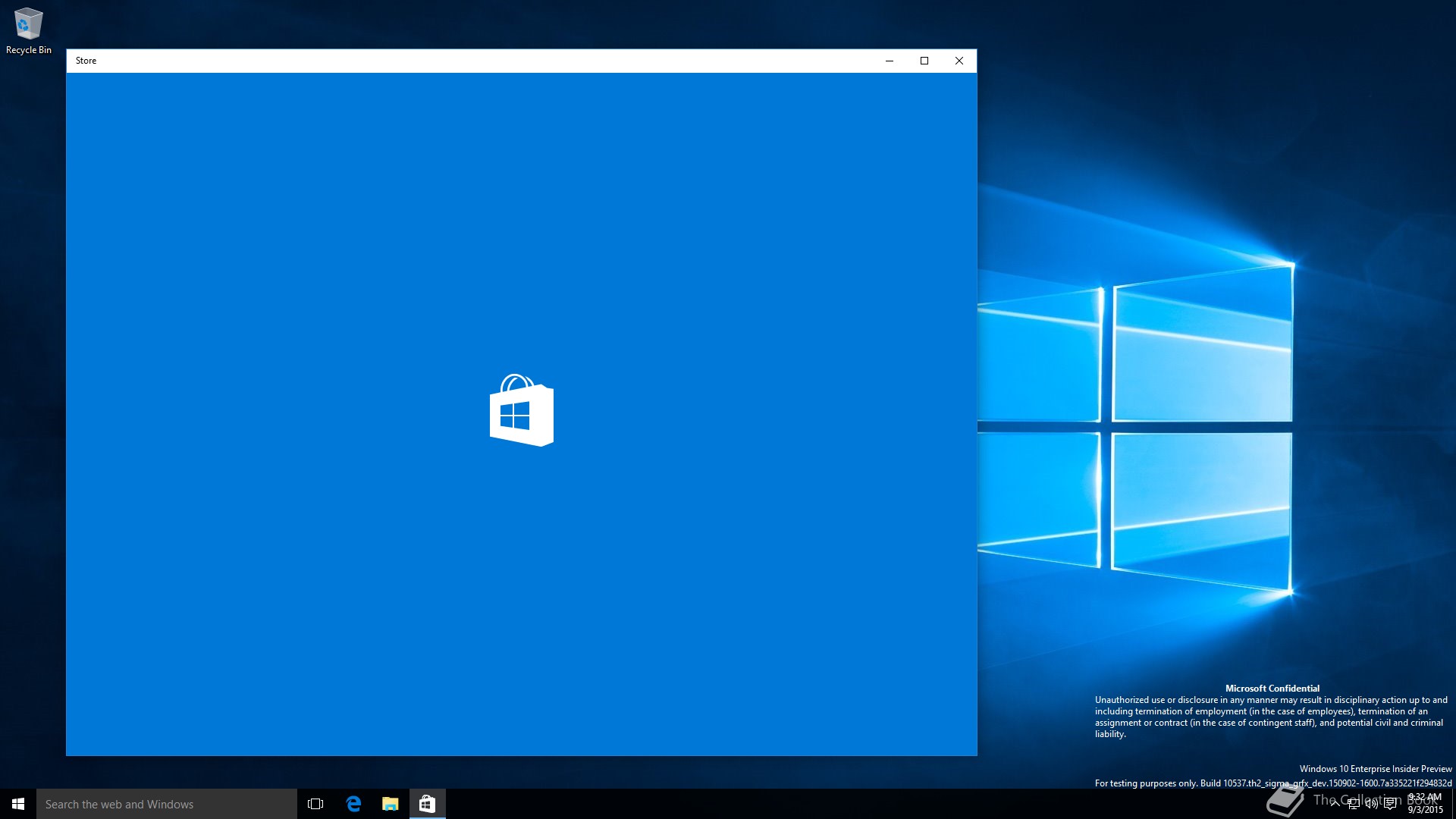Maximize the Store window
Screen dimensions: 1456x819
pyautogui.click(x=924, y=61)
